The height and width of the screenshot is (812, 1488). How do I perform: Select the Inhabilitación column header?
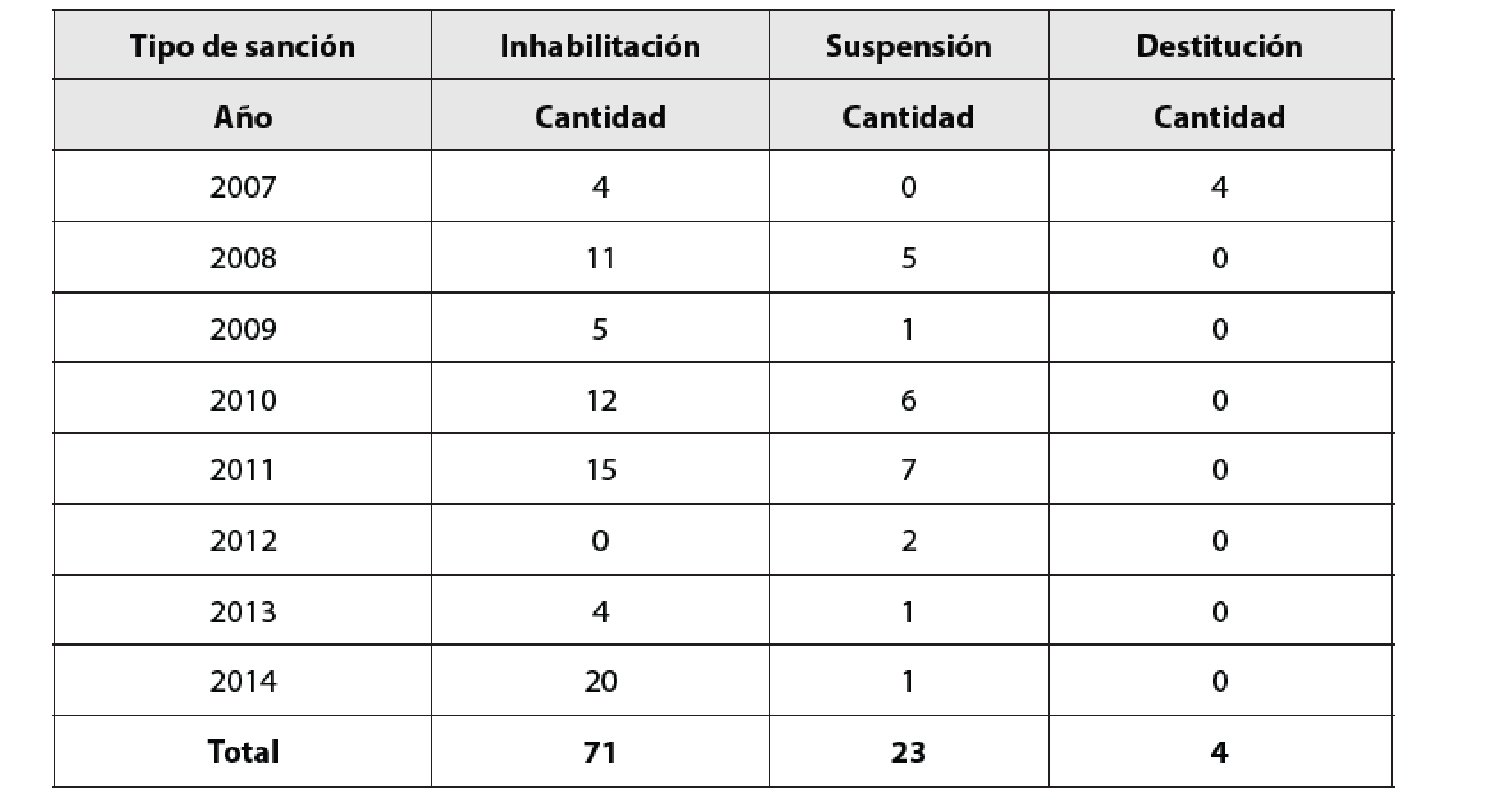(600, 46)
